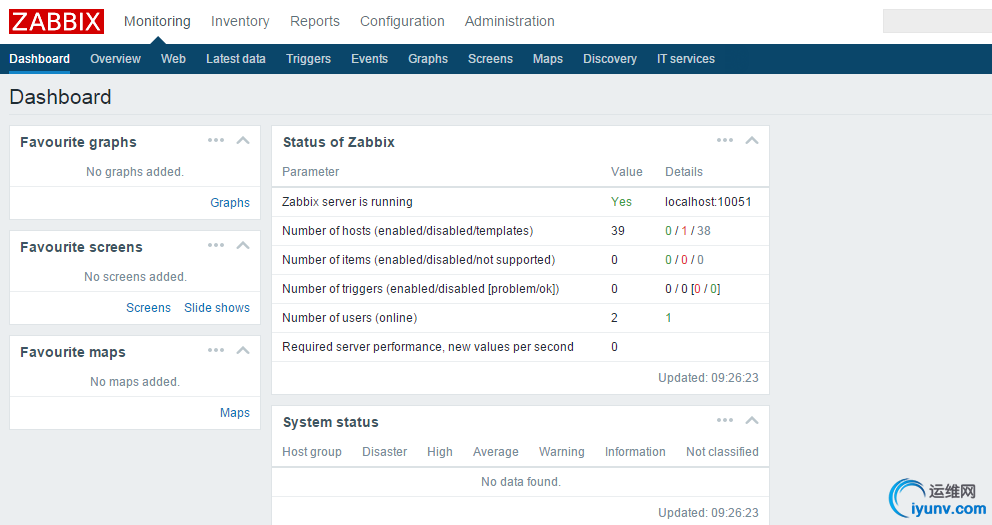Select the Dashboard submenu tab
This screenshot has height=525, width=992.
point(39,59)
